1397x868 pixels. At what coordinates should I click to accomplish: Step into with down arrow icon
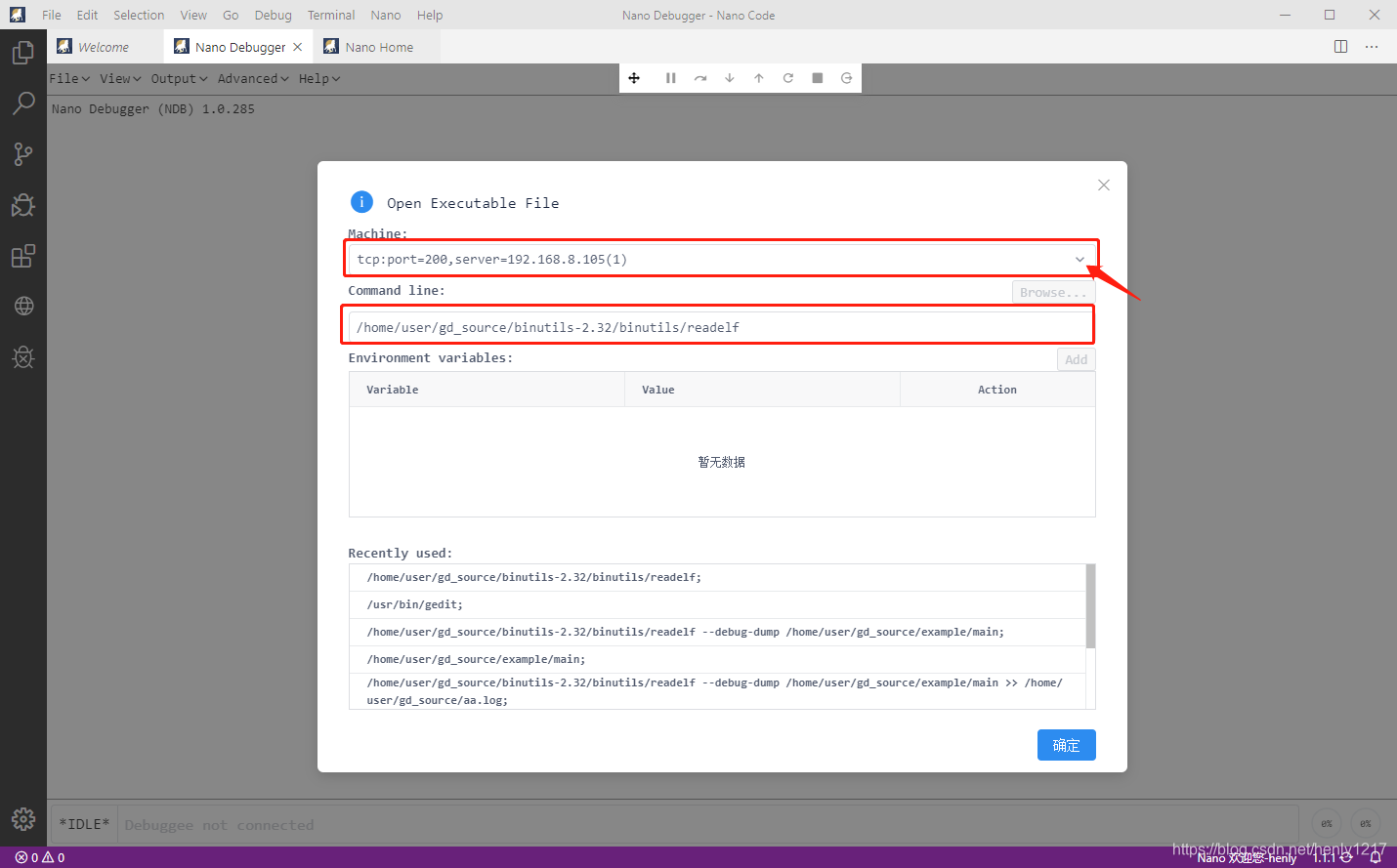pos(730,78)
